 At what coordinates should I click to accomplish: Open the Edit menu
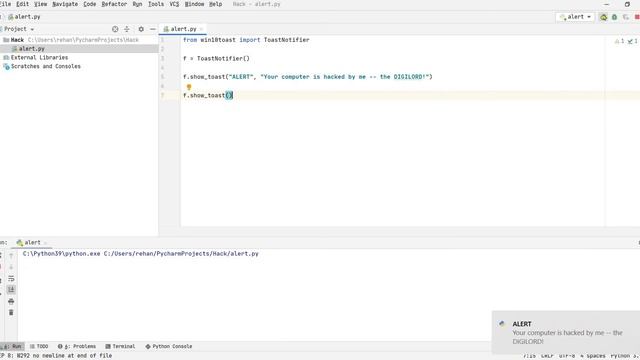[x=22, y=4]
